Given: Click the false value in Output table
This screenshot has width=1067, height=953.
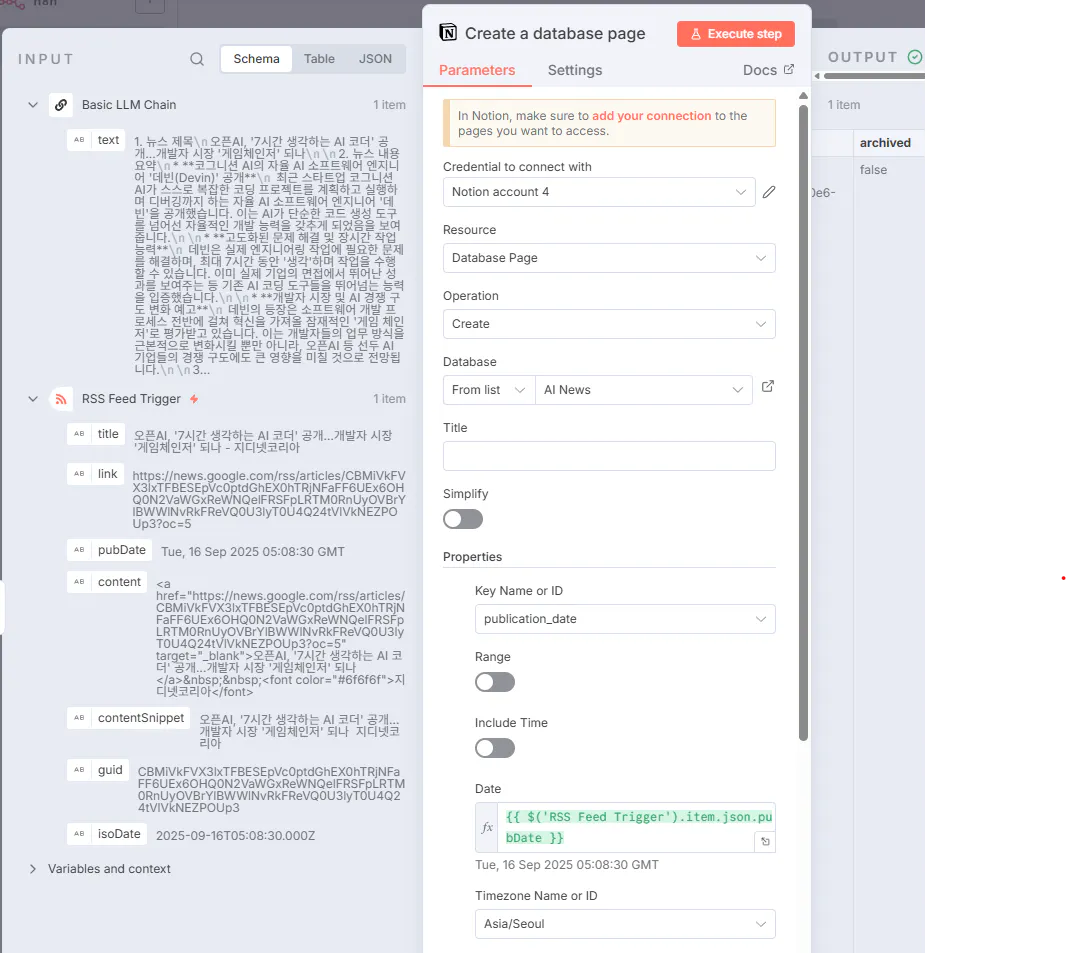Looking at the screenshot, I should click(873, 169).
